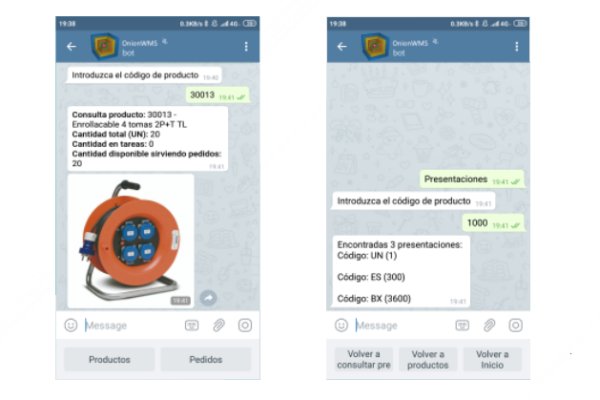Open three-dot menu in right chat header
This screenshot has height=400, width=600.
[x=517, y=47]
